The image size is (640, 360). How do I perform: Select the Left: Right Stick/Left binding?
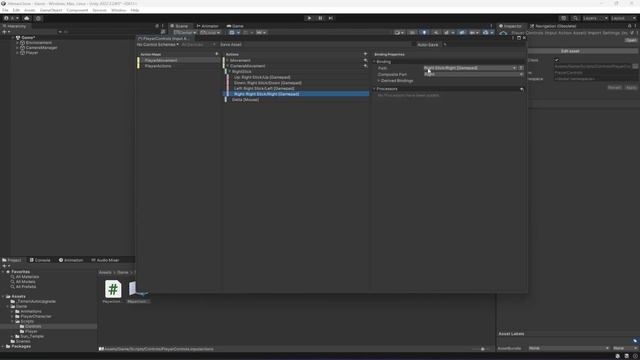264,89
